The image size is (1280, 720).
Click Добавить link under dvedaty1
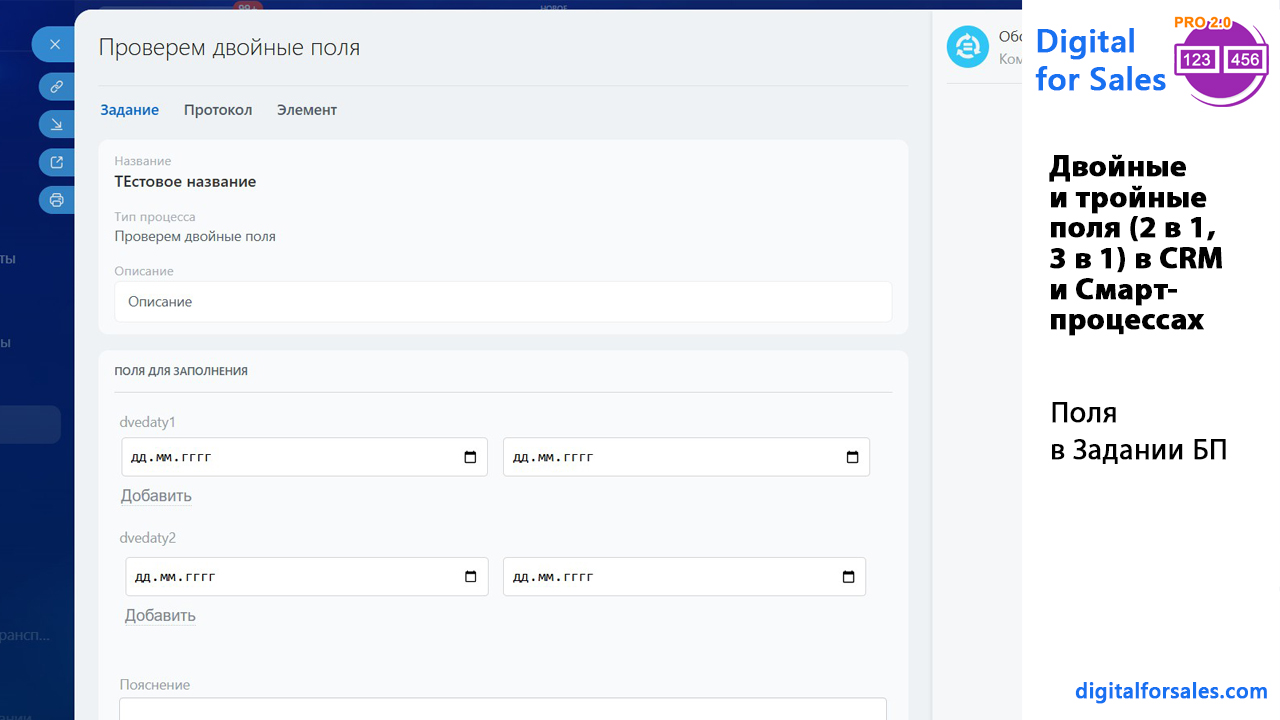(156, 496)
